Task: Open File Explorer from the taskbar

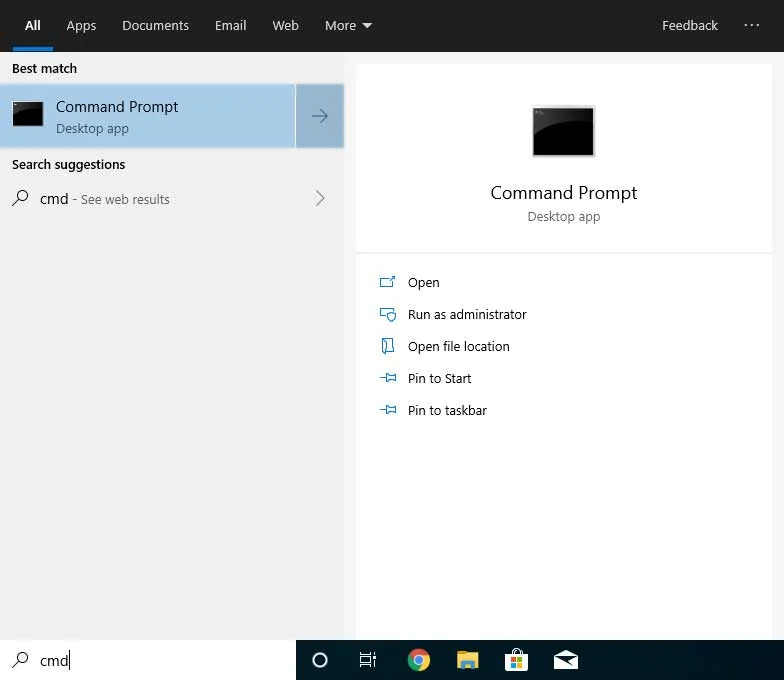Action: pos(467,660)
